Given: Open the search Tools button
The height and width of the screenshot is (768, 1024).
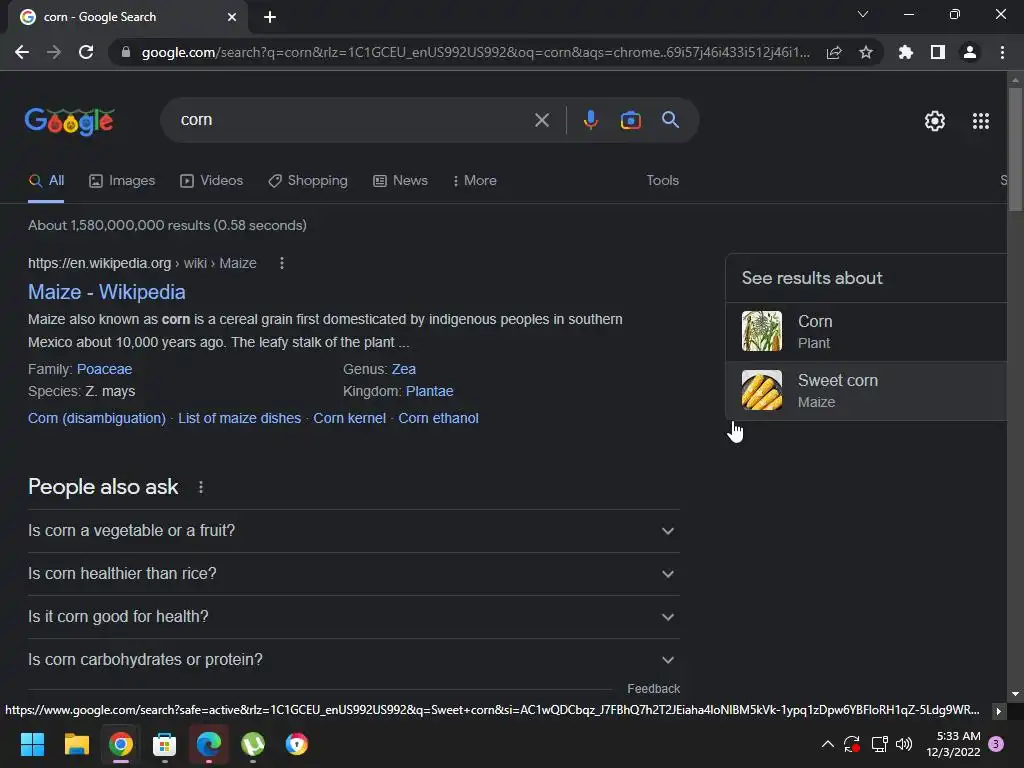Looking at the screenshot, I should tap(662, 181).
